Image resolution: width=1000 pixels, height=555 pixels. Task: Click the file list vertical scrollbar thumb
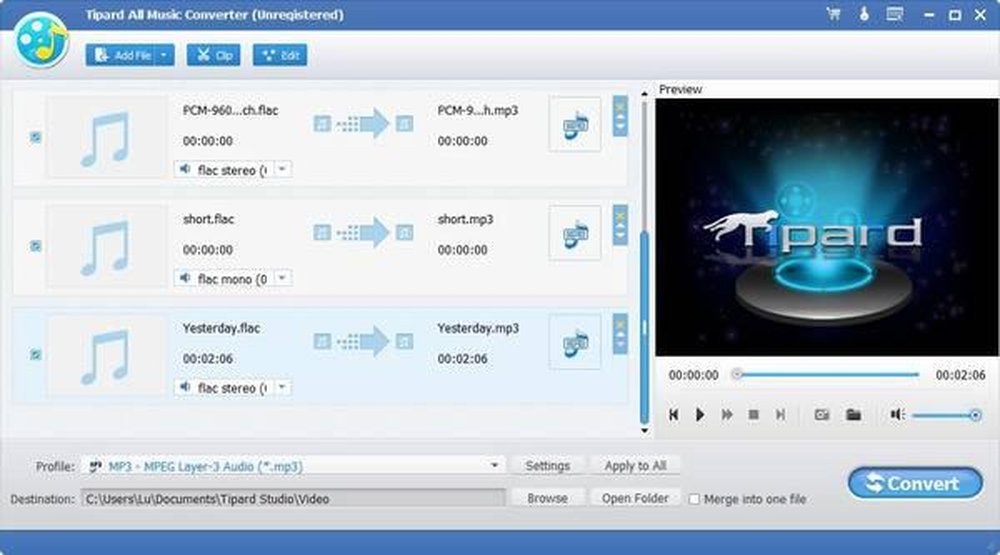(x=644, y=328)
